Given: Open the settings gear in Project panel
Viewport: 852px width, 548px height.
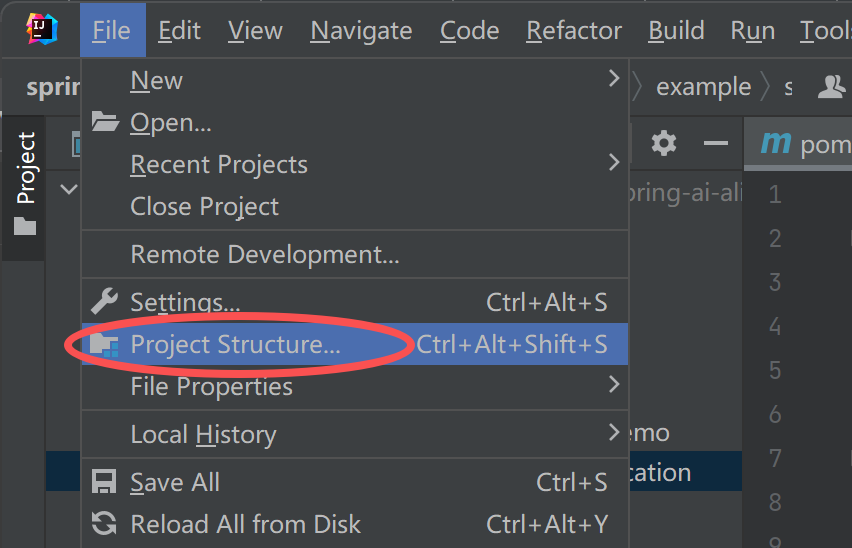Looking at the screenshot, I should point(664,143).
